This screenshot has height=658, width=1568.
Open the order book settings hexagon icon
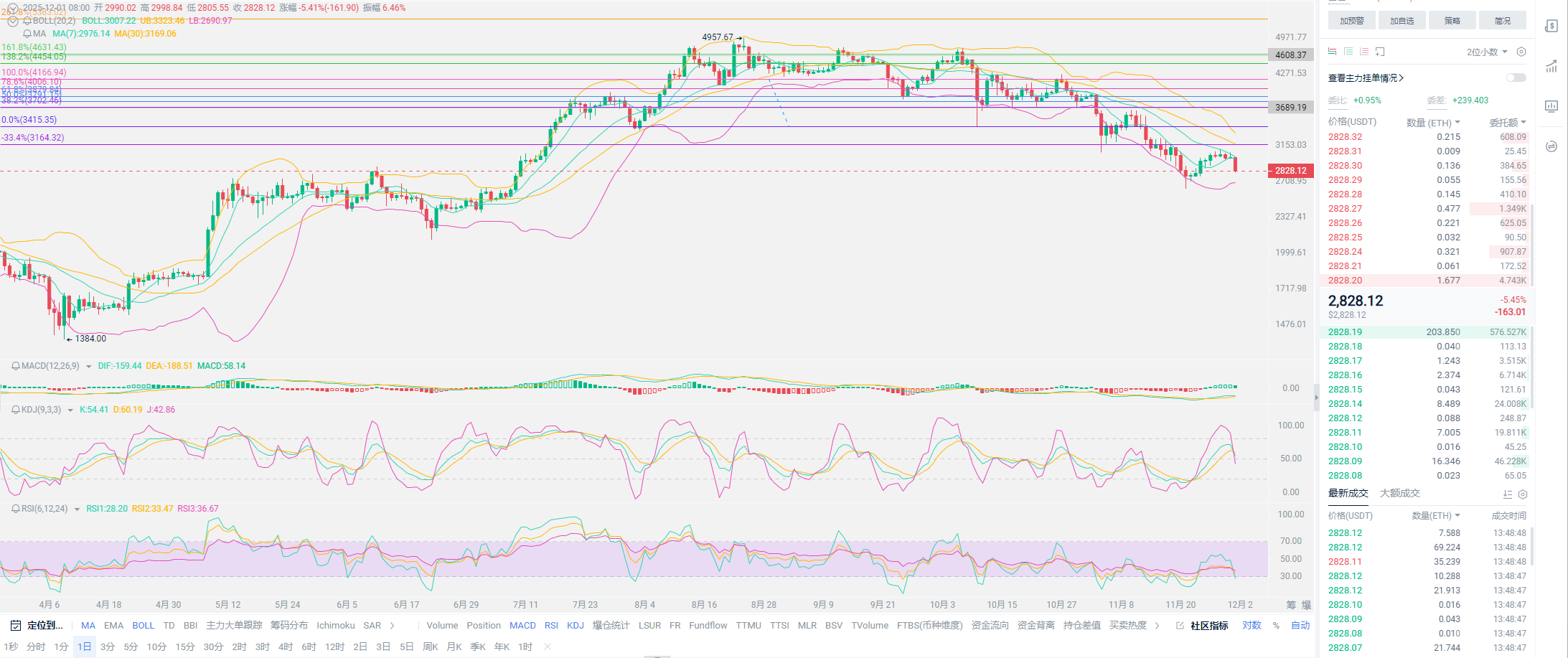pyautogui.click(x=1521, y=52)
